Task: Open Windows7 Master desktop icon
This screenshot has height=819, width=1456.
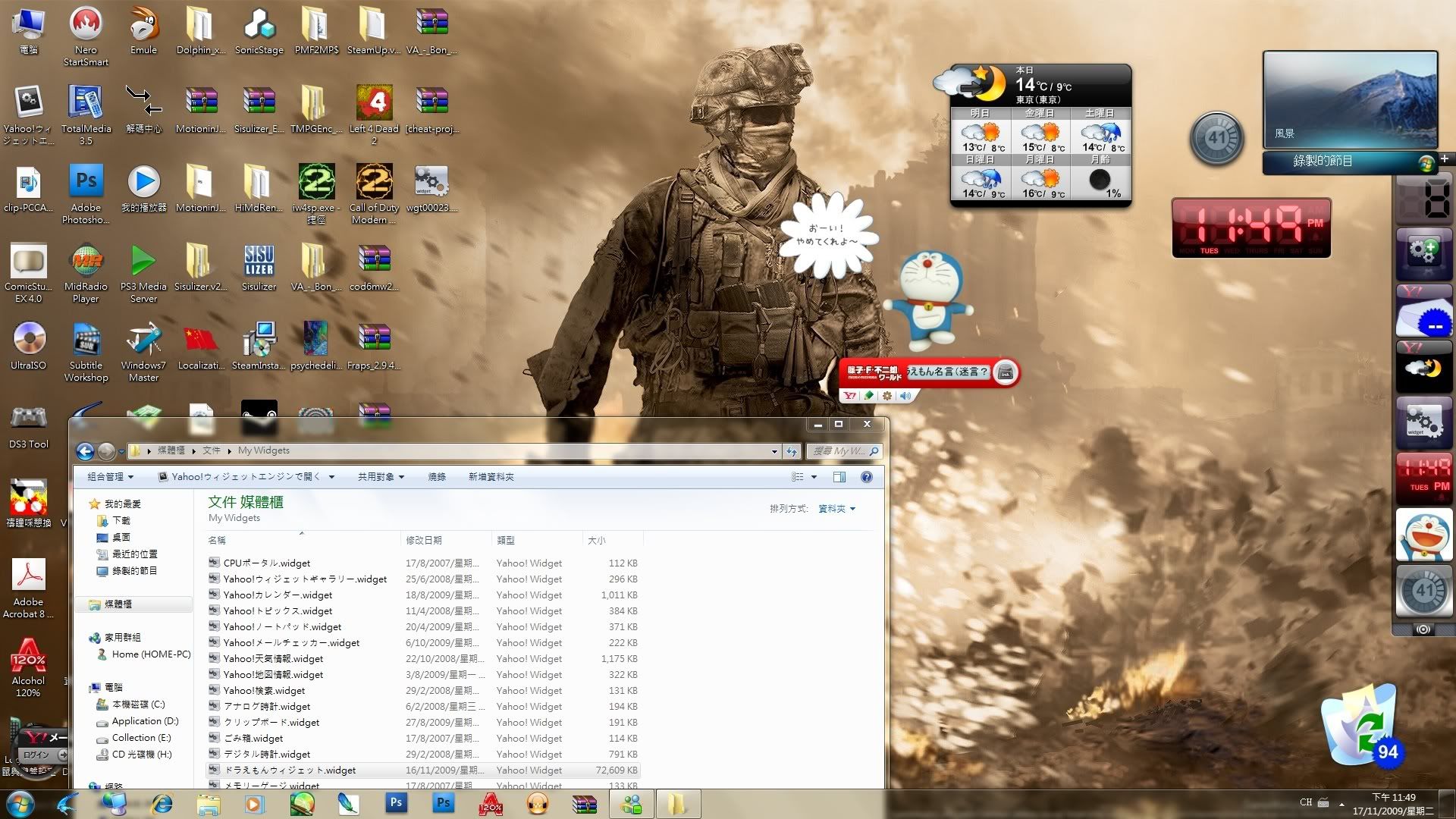Action: pyautogui.click(x=143, y=352)
